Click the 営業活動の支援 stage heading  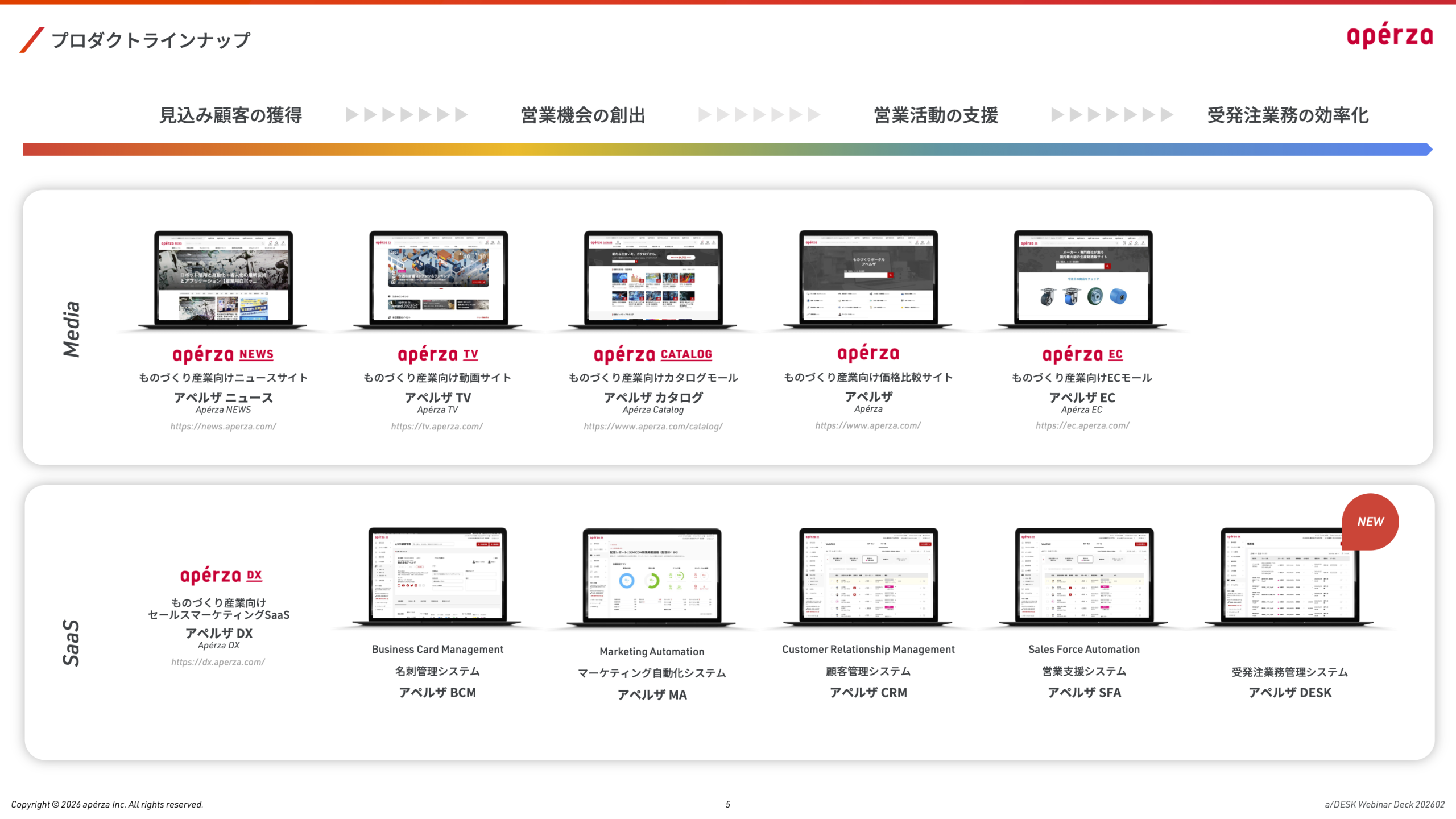pos(936,115)
